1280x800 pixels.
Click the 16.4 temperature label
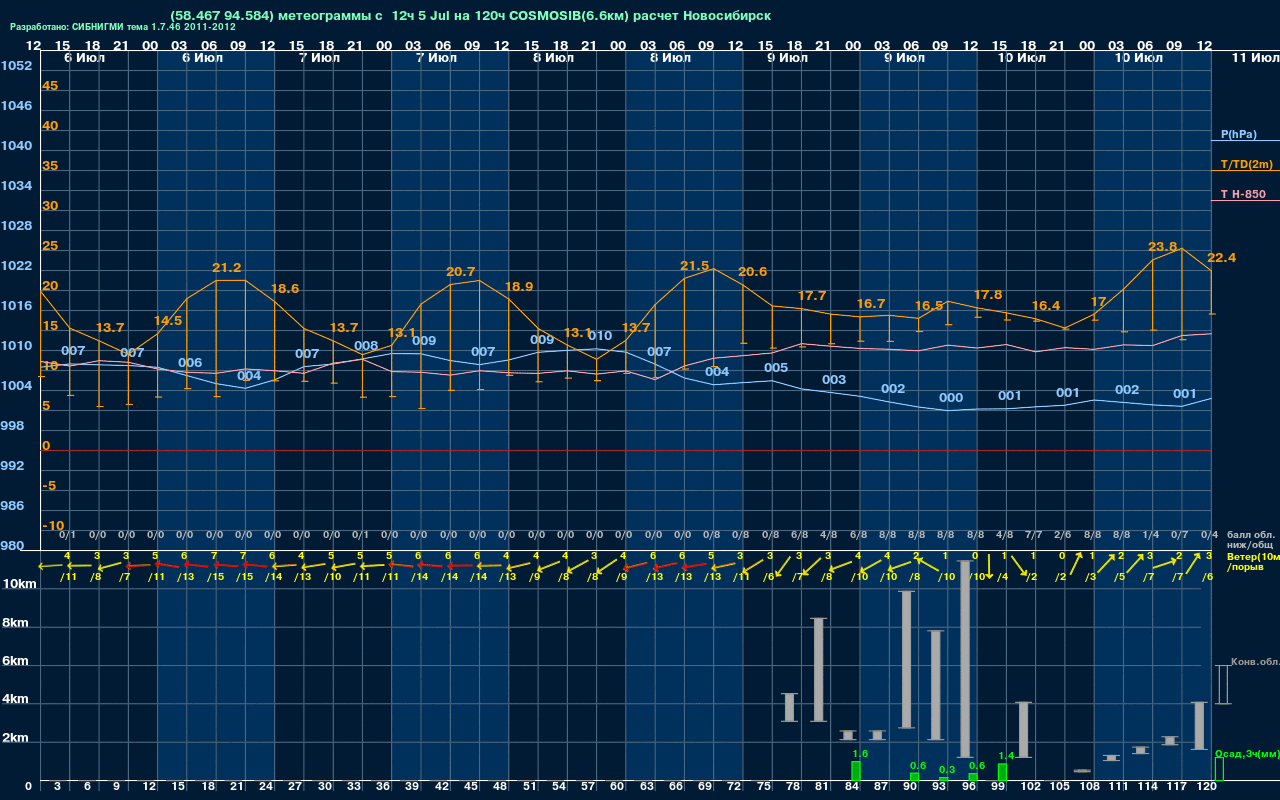pos(1046,305)
